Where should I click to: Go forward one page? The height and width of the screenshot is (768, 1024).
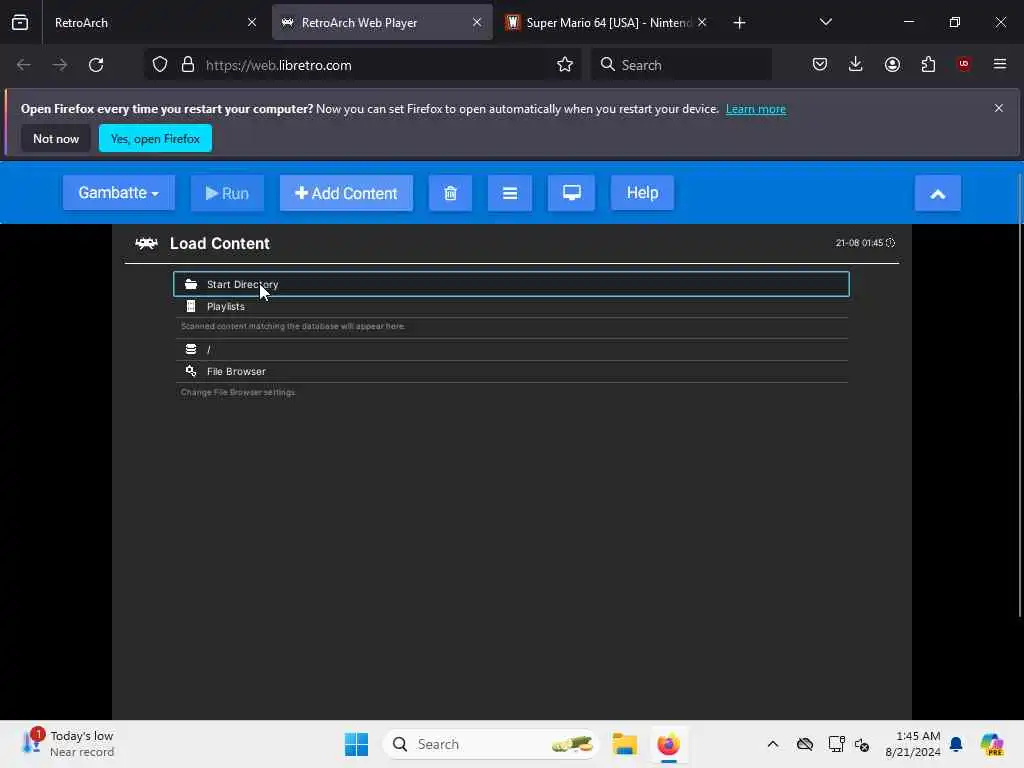[x=59, y=65]
